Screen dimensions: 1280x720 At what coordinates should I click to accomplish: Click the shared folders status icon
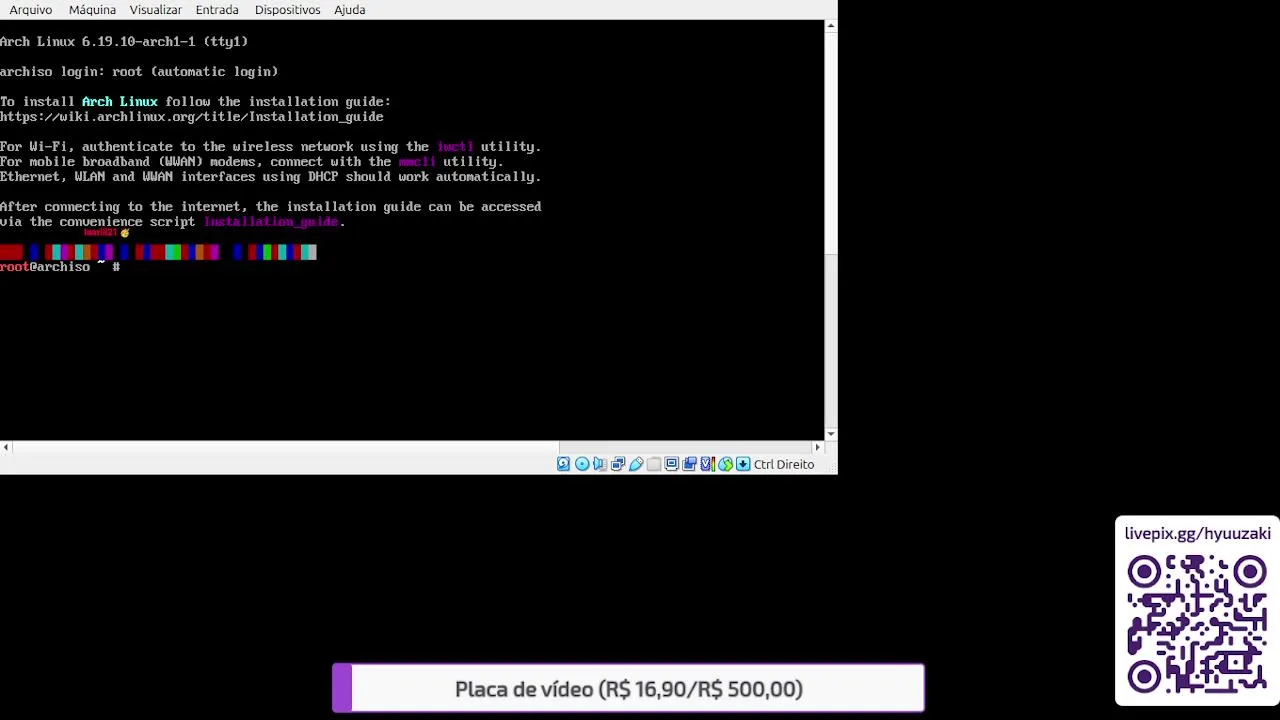(x=654, y=464)
